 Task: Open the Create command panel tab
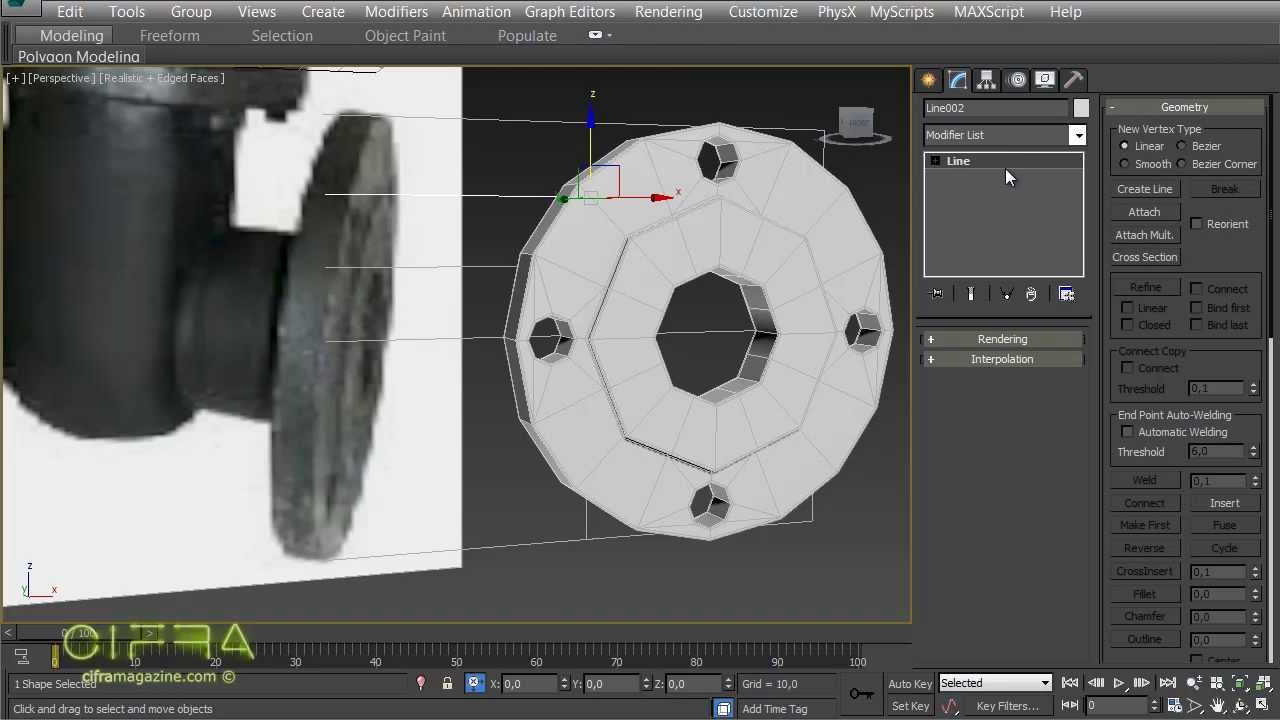point(929,80)
